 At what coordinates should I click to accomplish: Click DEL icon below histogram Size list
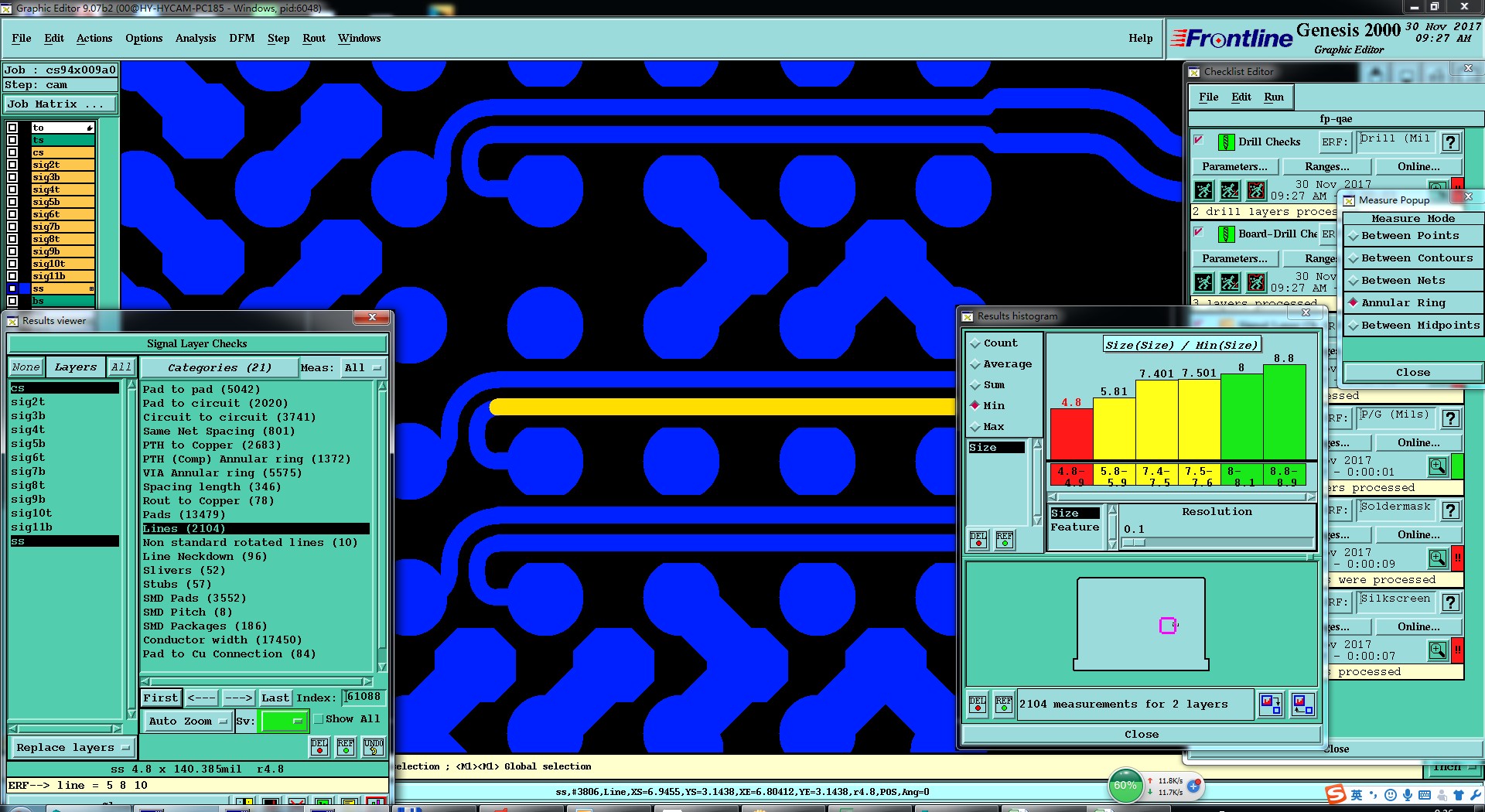point(978,540)
